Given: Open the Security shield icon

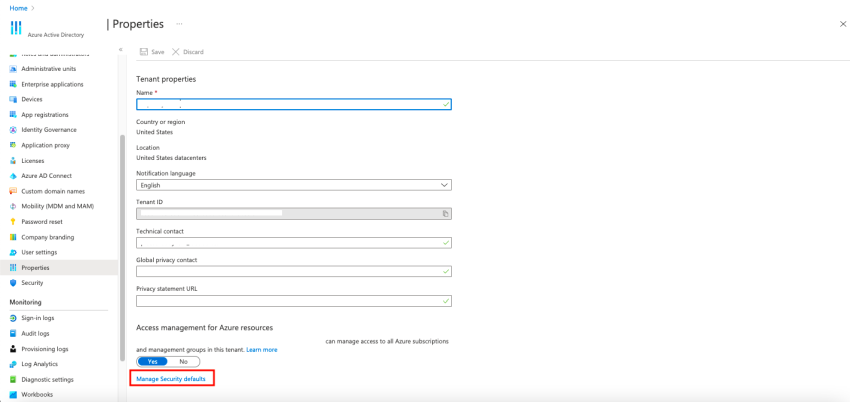Looking at the screenshot, I should coord(14,283).
